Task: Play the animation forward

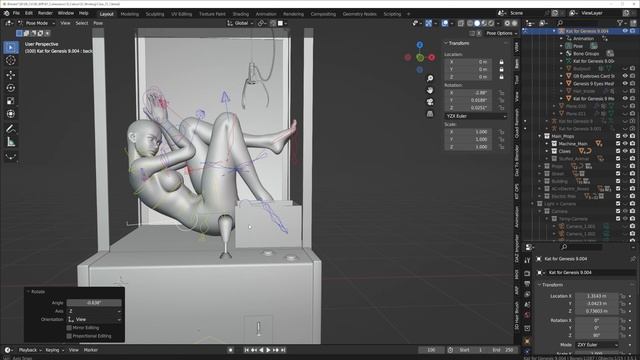Action: pyautogui.click(x=268, y=350)
